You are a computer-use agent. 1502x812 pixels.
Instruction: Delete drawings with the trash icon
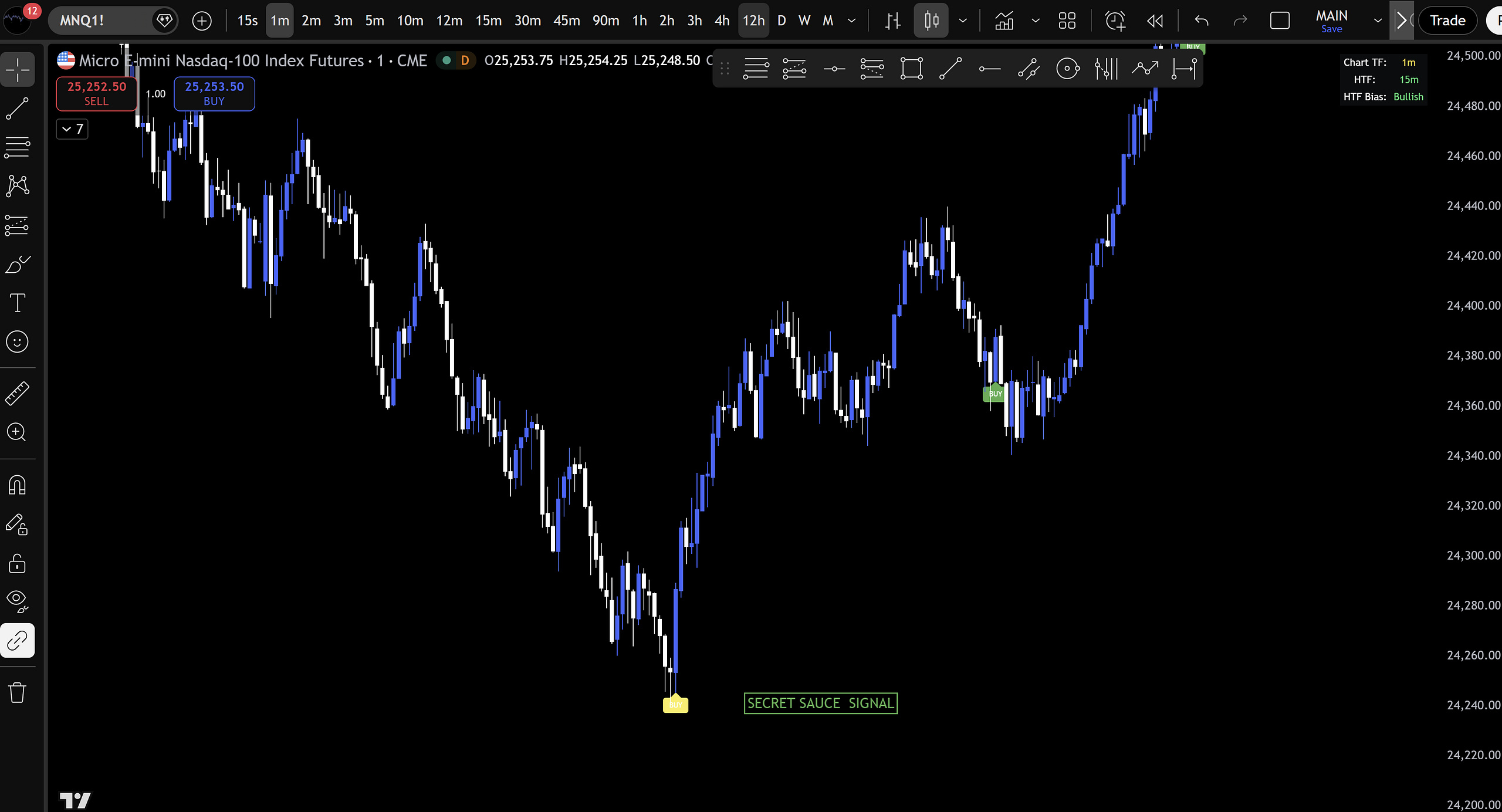tap(18, 692)
